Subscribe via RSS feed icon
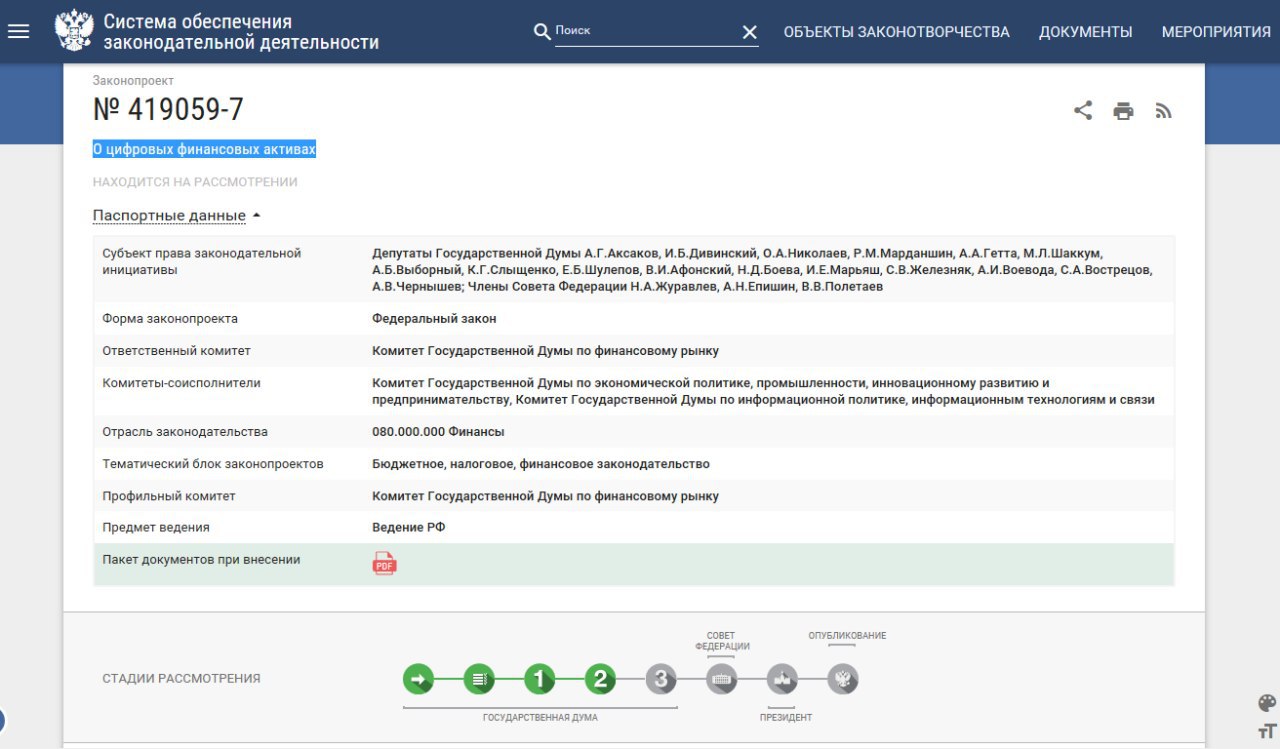The width and height of the screenshot is (1280, 749). tap(1163, 111)
